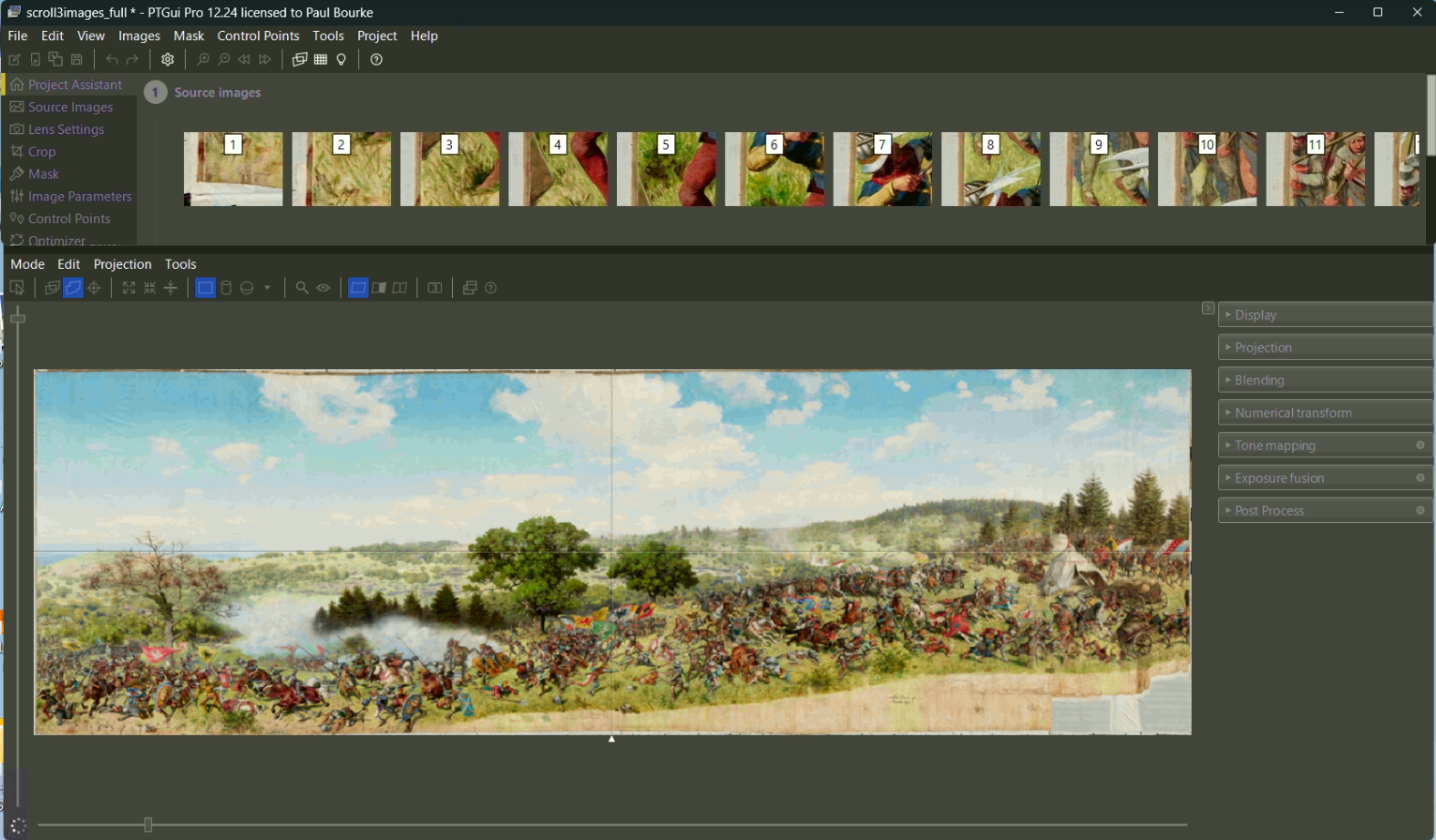Expand the Numerical transform panel
Screen dimensions: 1436x840
point(1326,413)
